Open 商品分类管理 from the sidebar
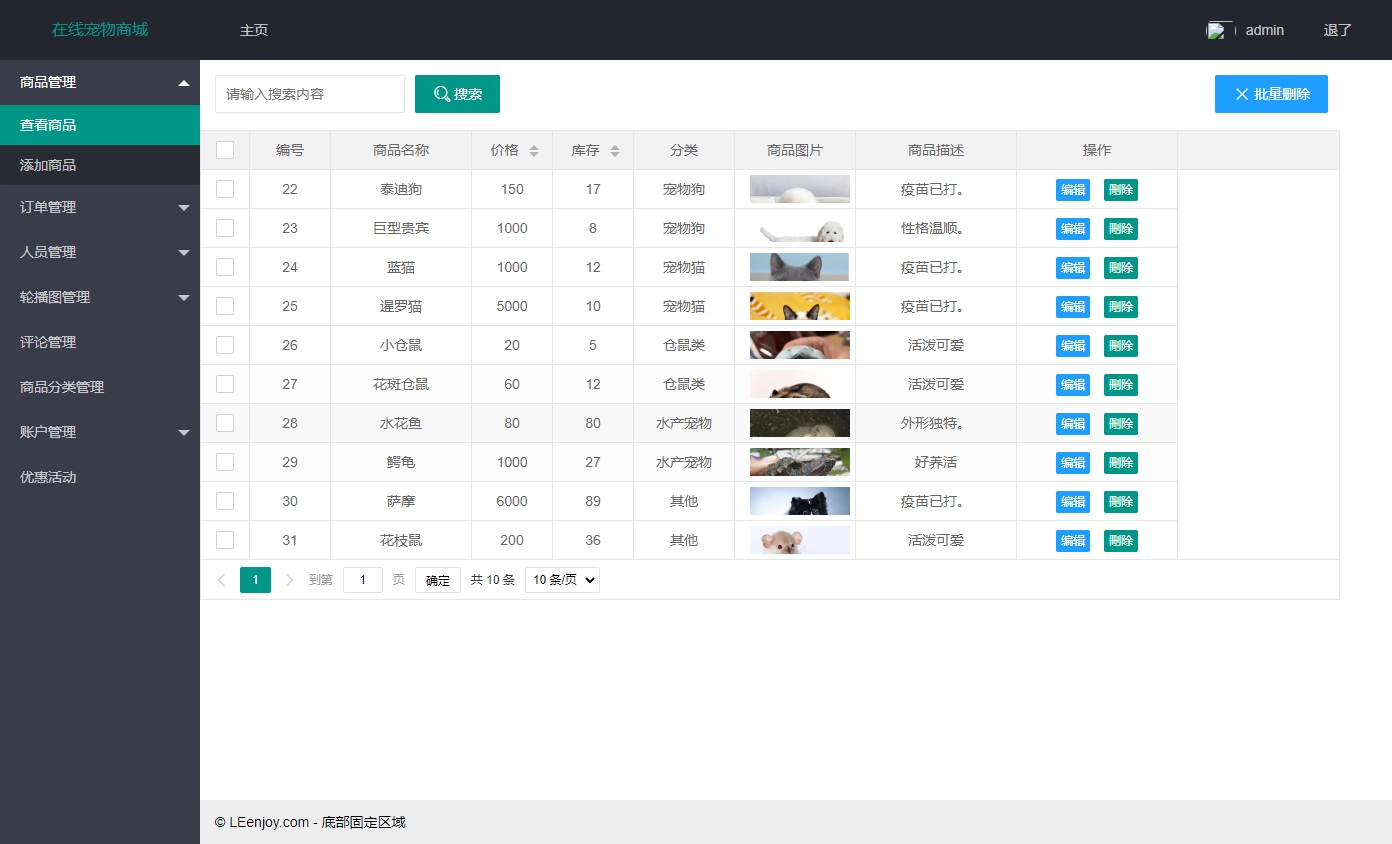 point(100,387)
